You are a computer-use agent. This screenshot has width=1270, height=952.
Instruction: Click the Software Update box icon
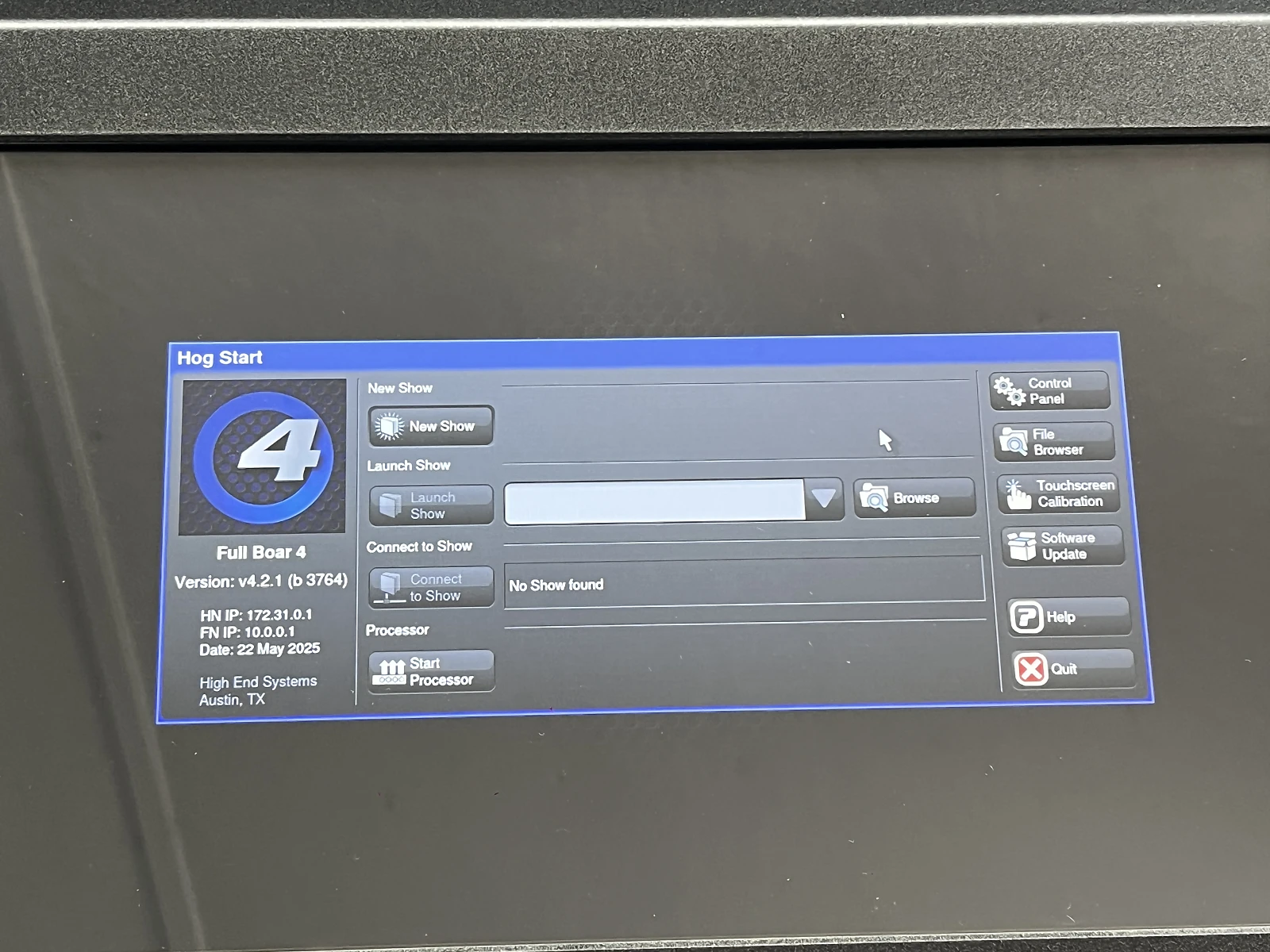1022,546
